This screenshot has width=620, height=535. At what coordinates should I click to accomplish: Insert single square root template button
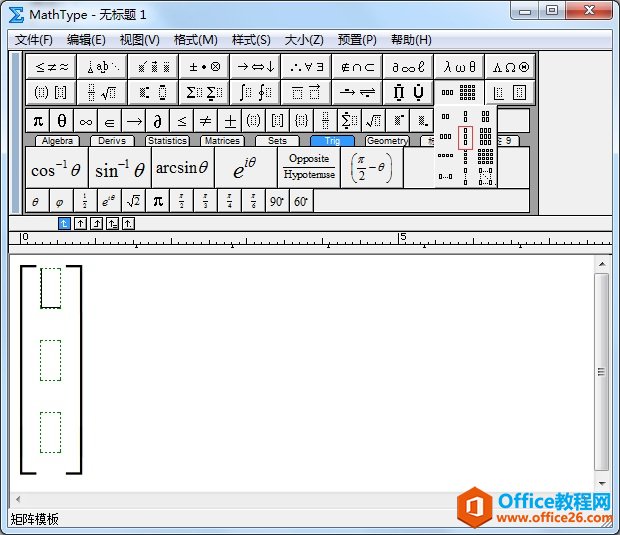[x=373, y=121]
